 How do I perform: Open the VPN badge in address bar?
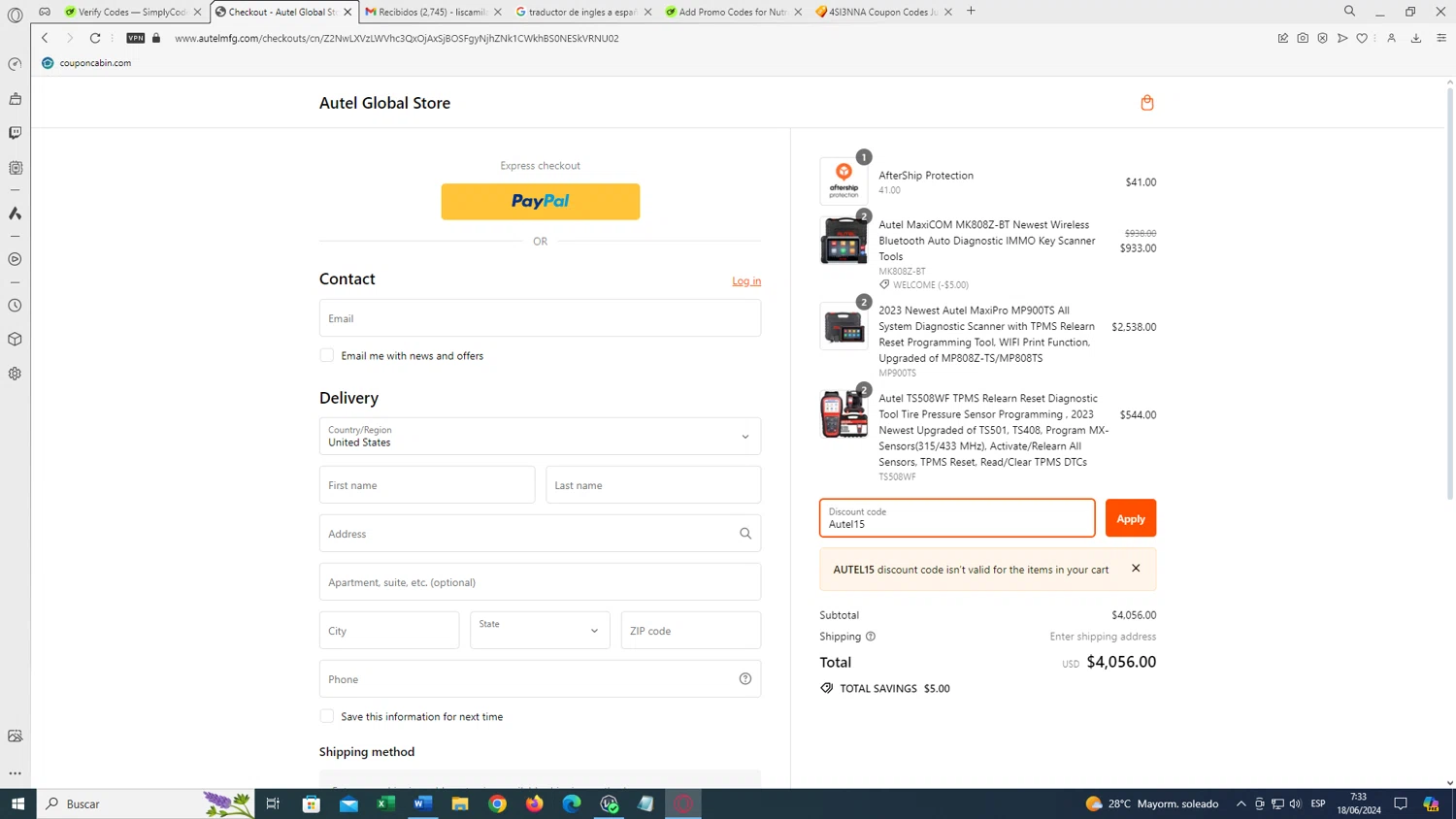pos(136,38)
